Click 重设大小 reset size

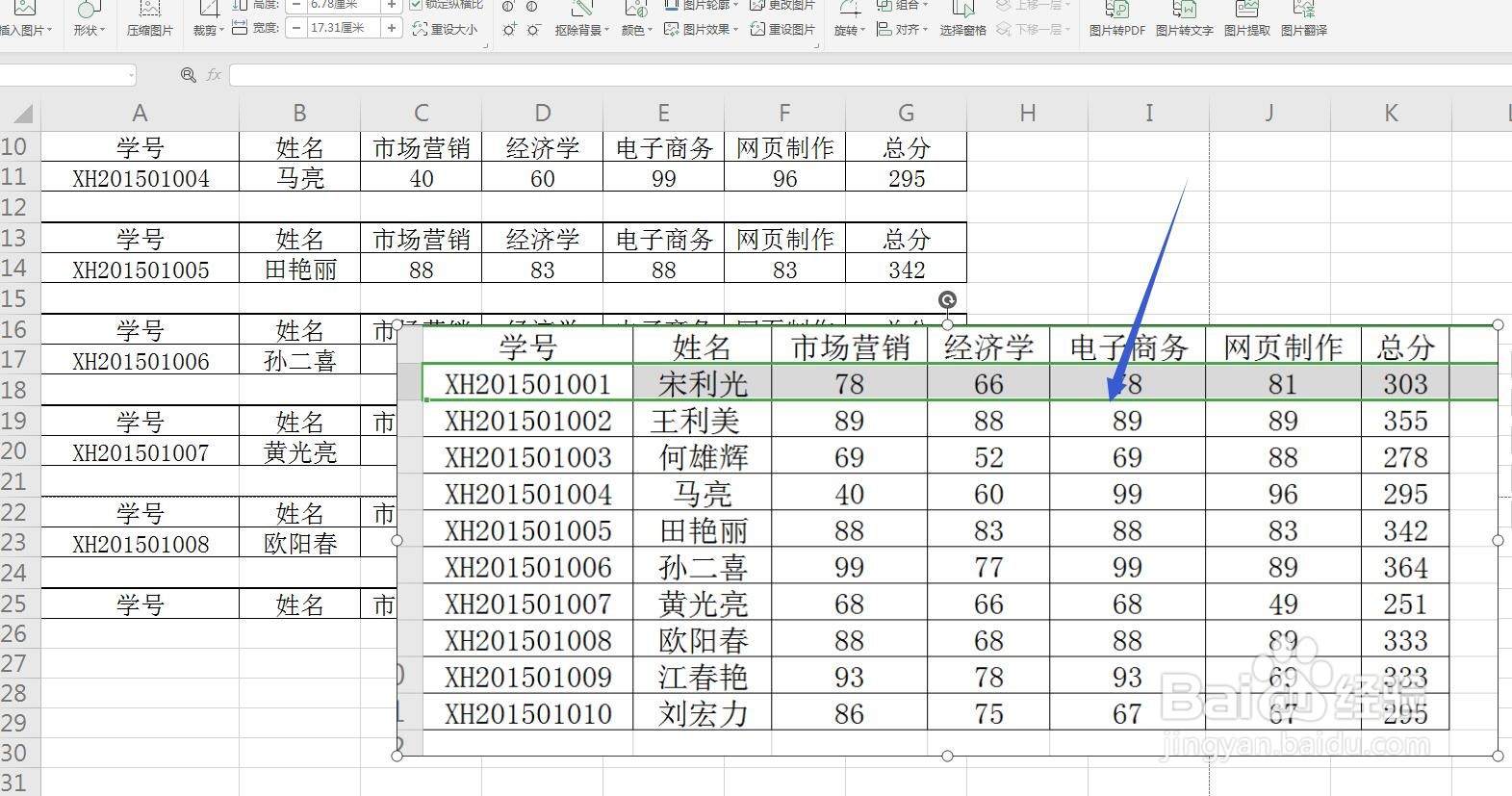tap(445, 30)
